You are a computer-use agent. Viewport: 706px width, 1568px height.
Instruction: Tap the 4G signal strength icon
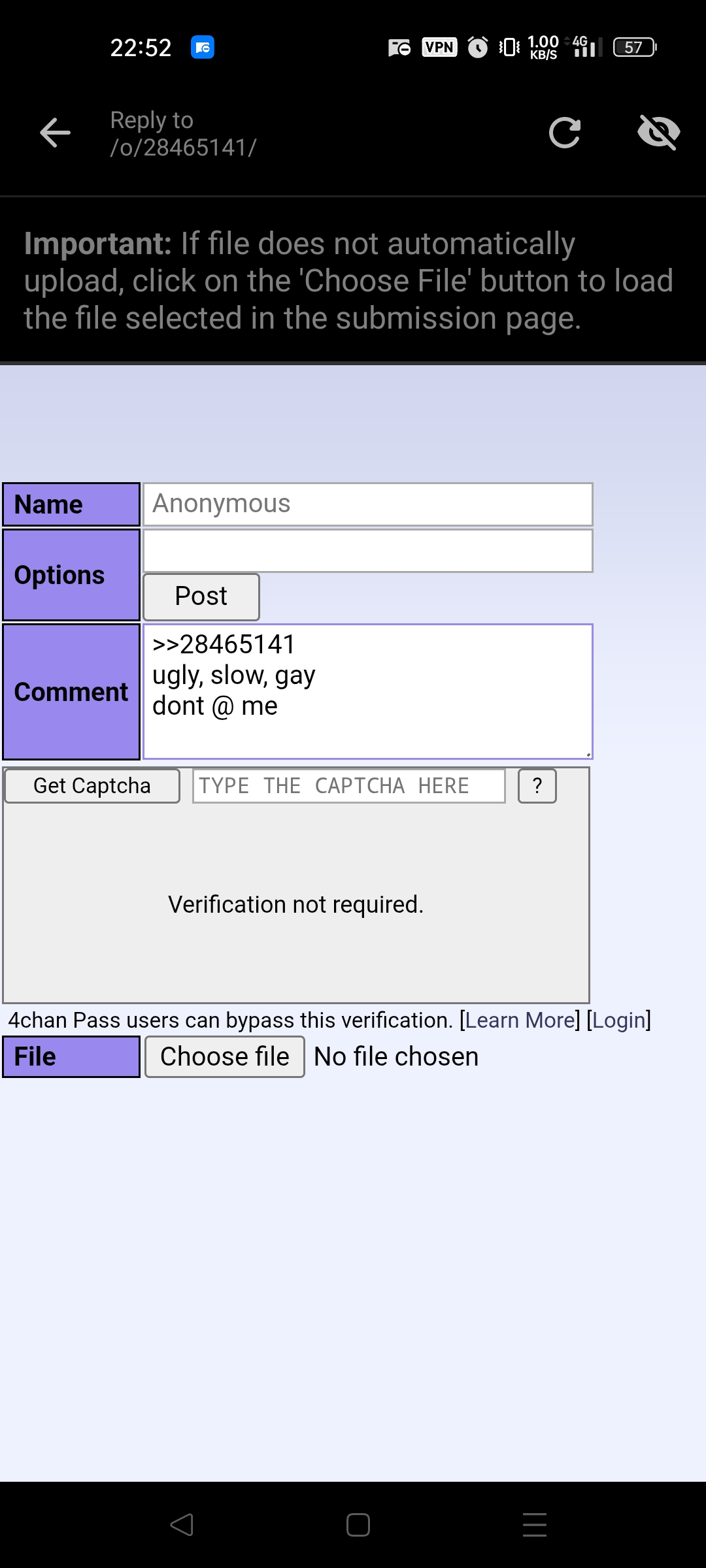pyautogui.click(x=586, y=47)
